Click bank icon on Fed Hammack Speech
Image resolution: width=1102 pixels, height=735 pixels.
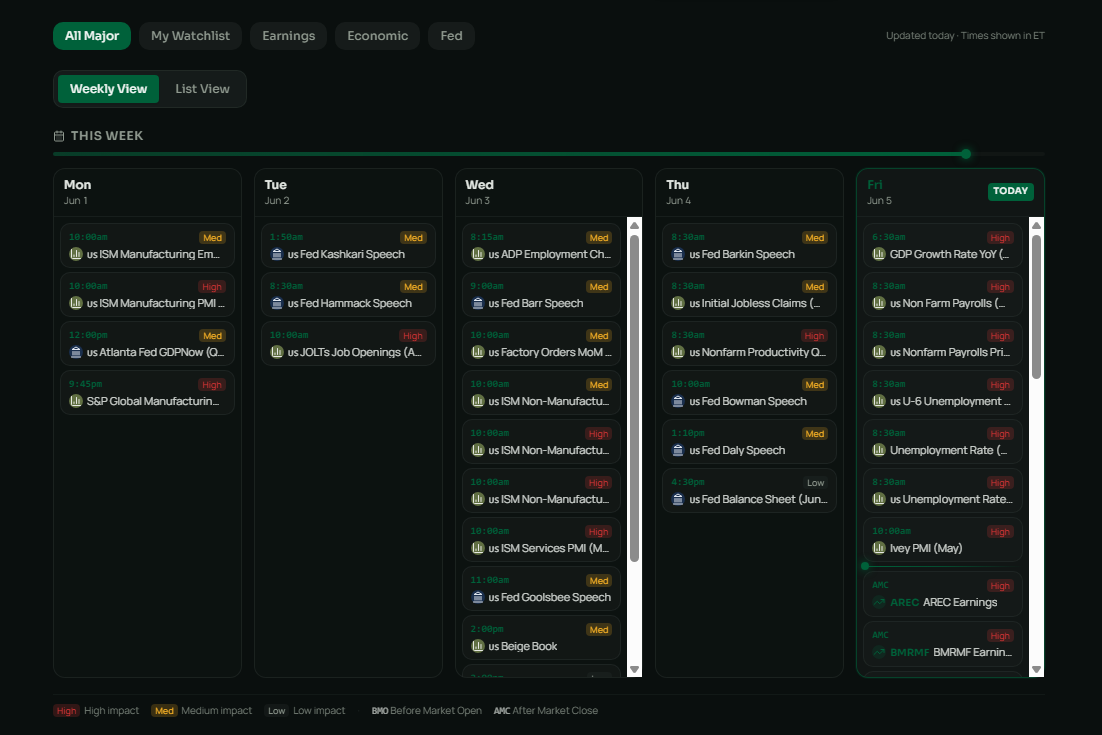tap(277, 304)
